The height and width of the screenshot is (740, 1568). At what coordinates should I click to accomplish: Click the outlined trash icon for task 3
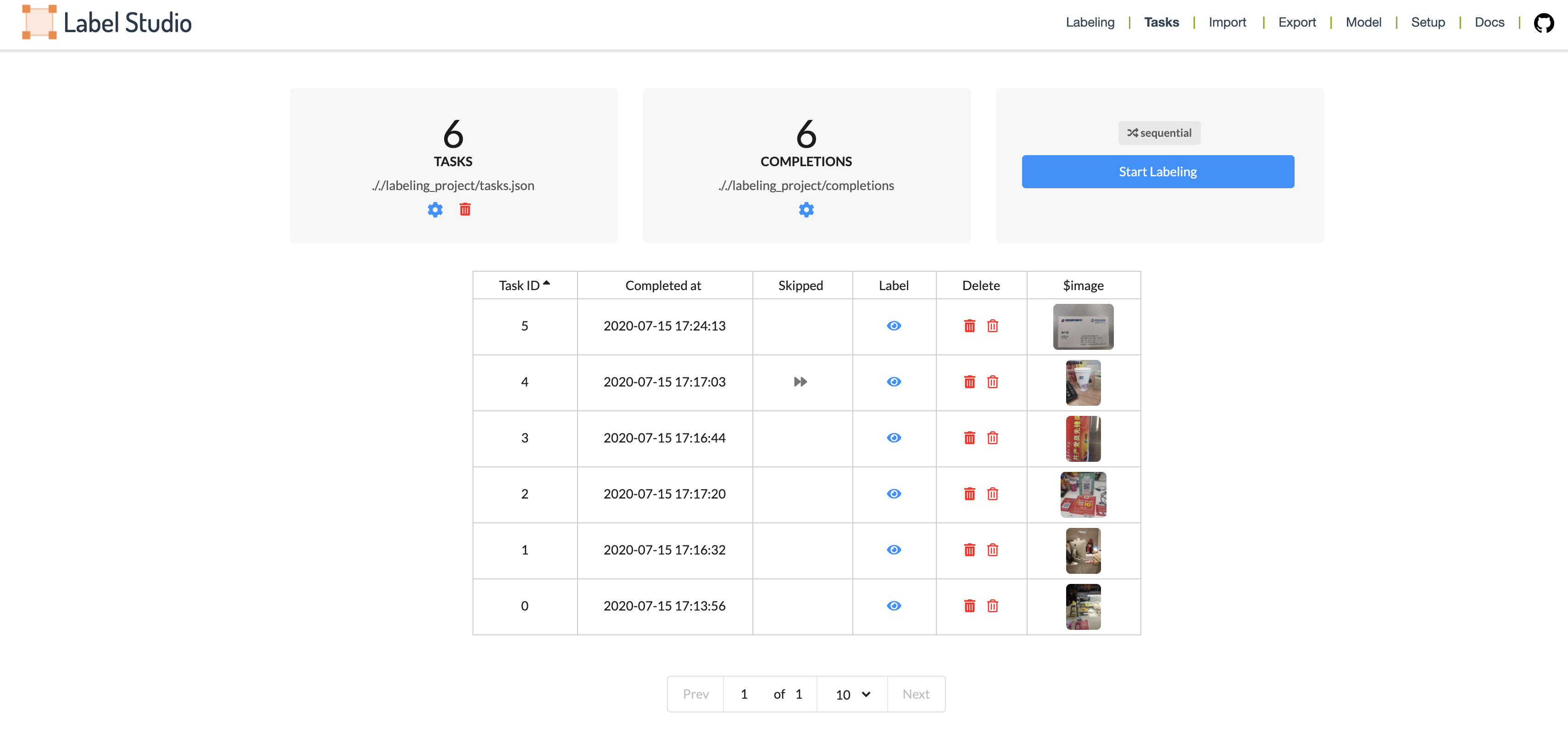coord(992,438)
